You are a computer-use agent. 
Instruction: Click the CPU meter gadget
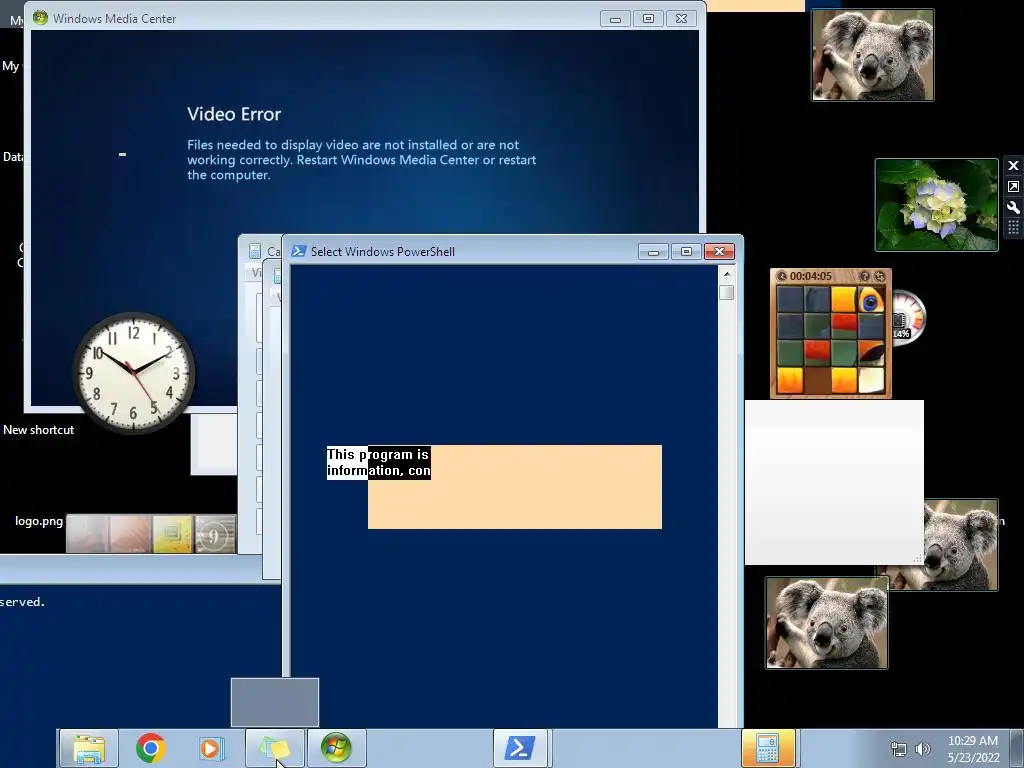coord(908,318)
